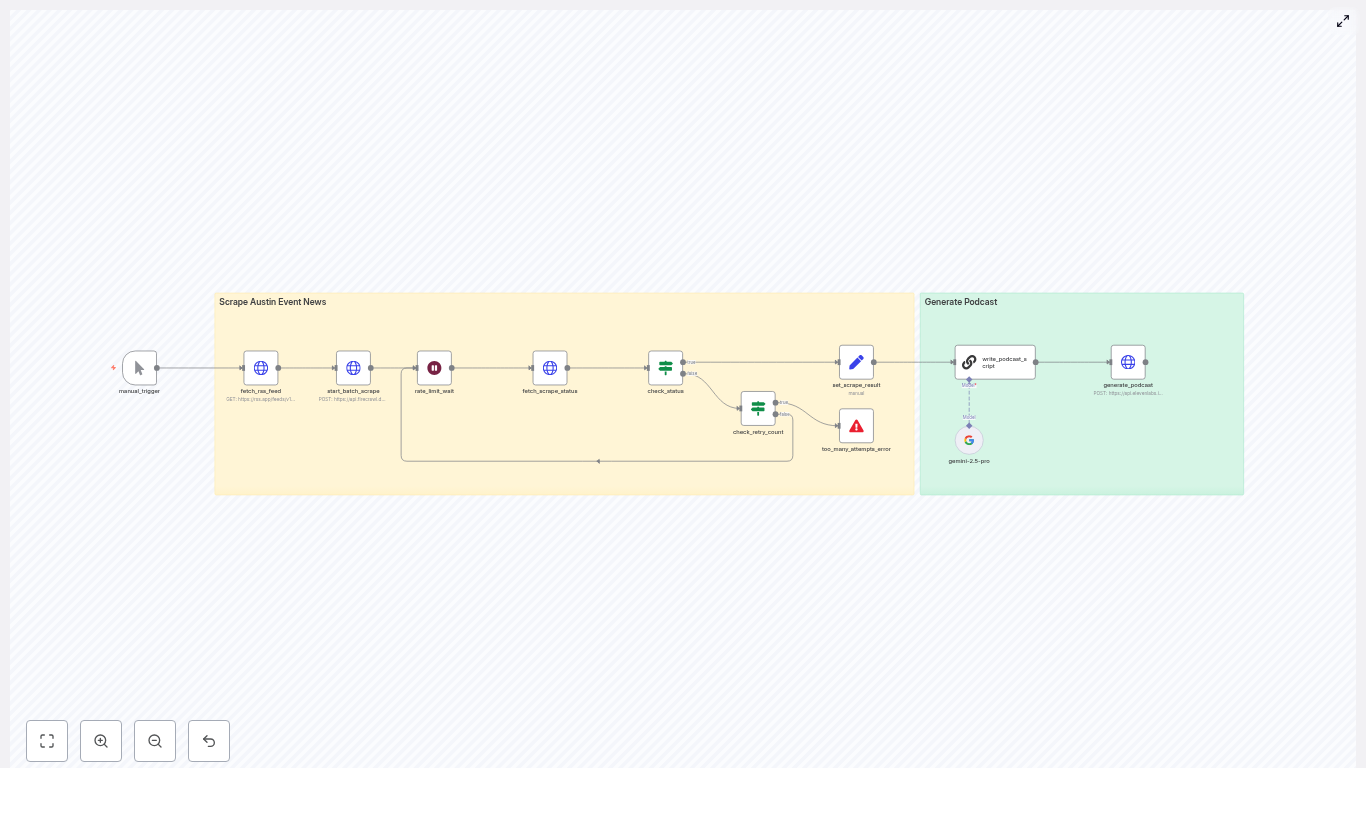Screen dimensions: 1366x814
Task: Expand the workflow to fullscreen
Action: tap(1343, 21)
